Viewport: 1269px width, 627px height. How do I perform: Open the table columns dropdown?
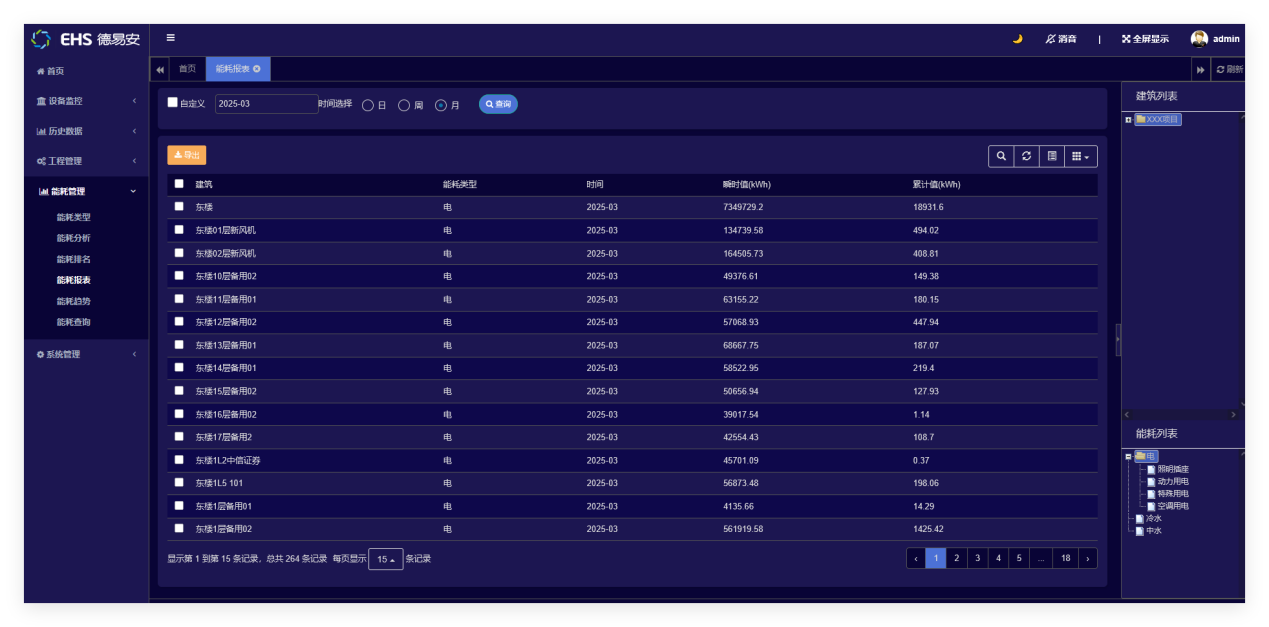coord(1080,156)
